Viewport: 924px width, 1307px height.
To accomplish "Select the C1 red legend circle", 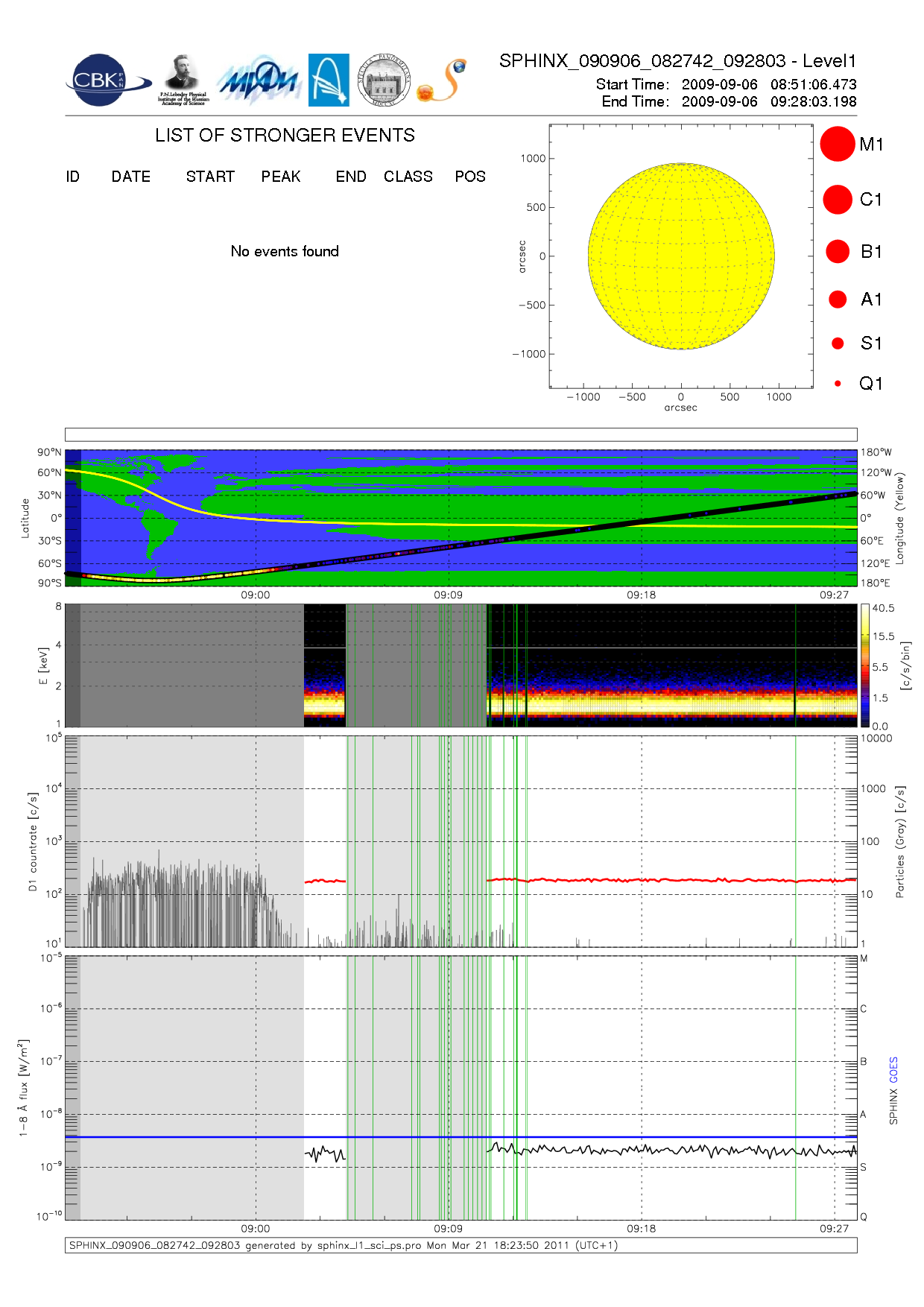I will [837, 200].
